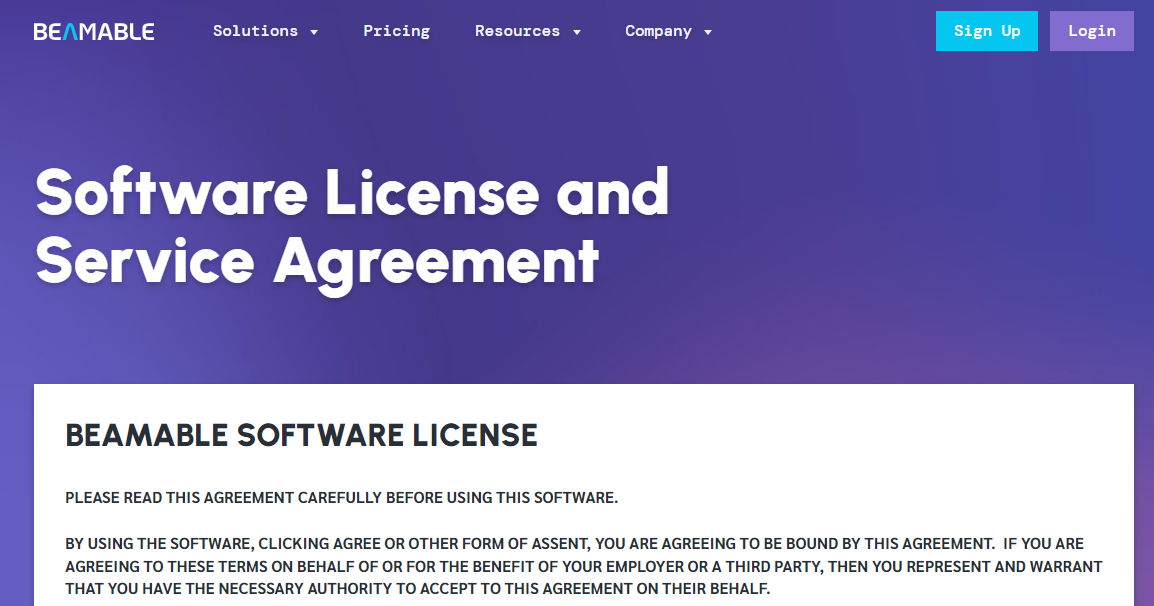Click the BEAMABLE SOFTWARE LICENSE section title

click(x=301, y=436)
